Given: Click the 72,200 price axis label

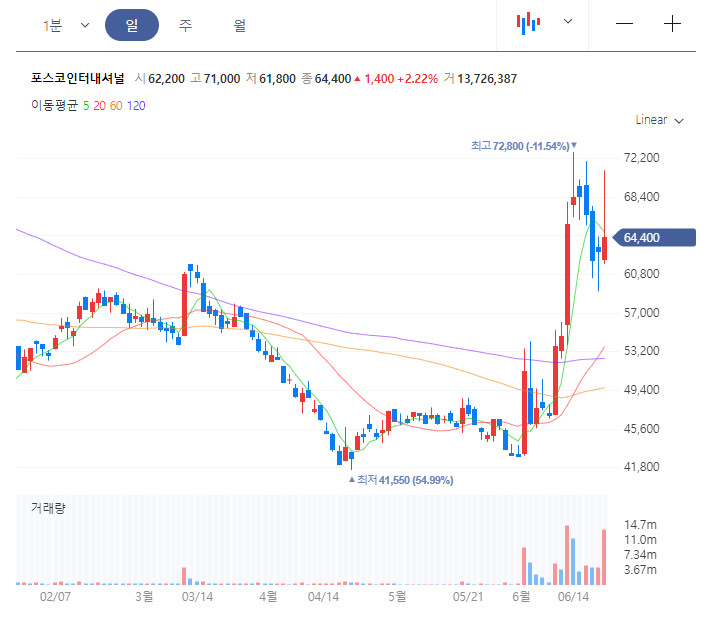Looking at the screenshot, I should 642,158.
